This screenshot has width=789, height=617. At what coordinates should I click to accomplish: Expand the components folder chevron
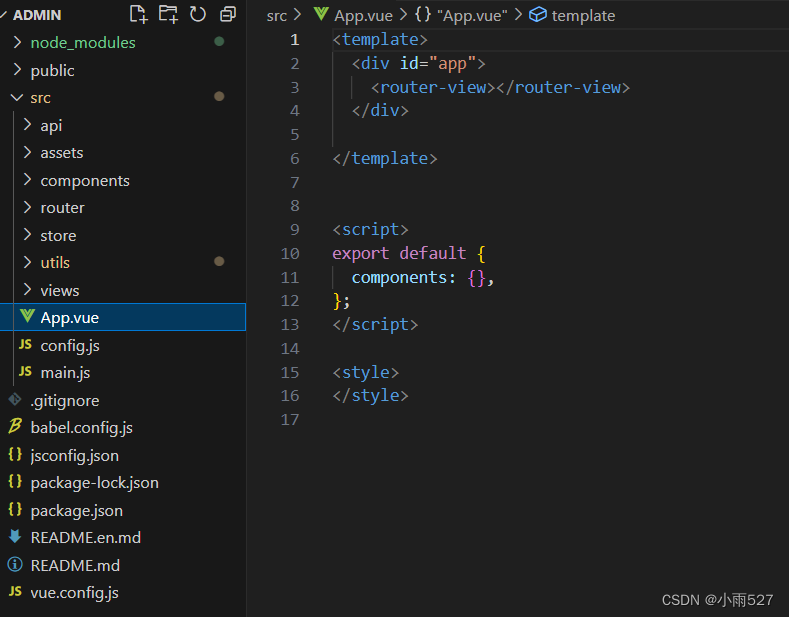27,180
